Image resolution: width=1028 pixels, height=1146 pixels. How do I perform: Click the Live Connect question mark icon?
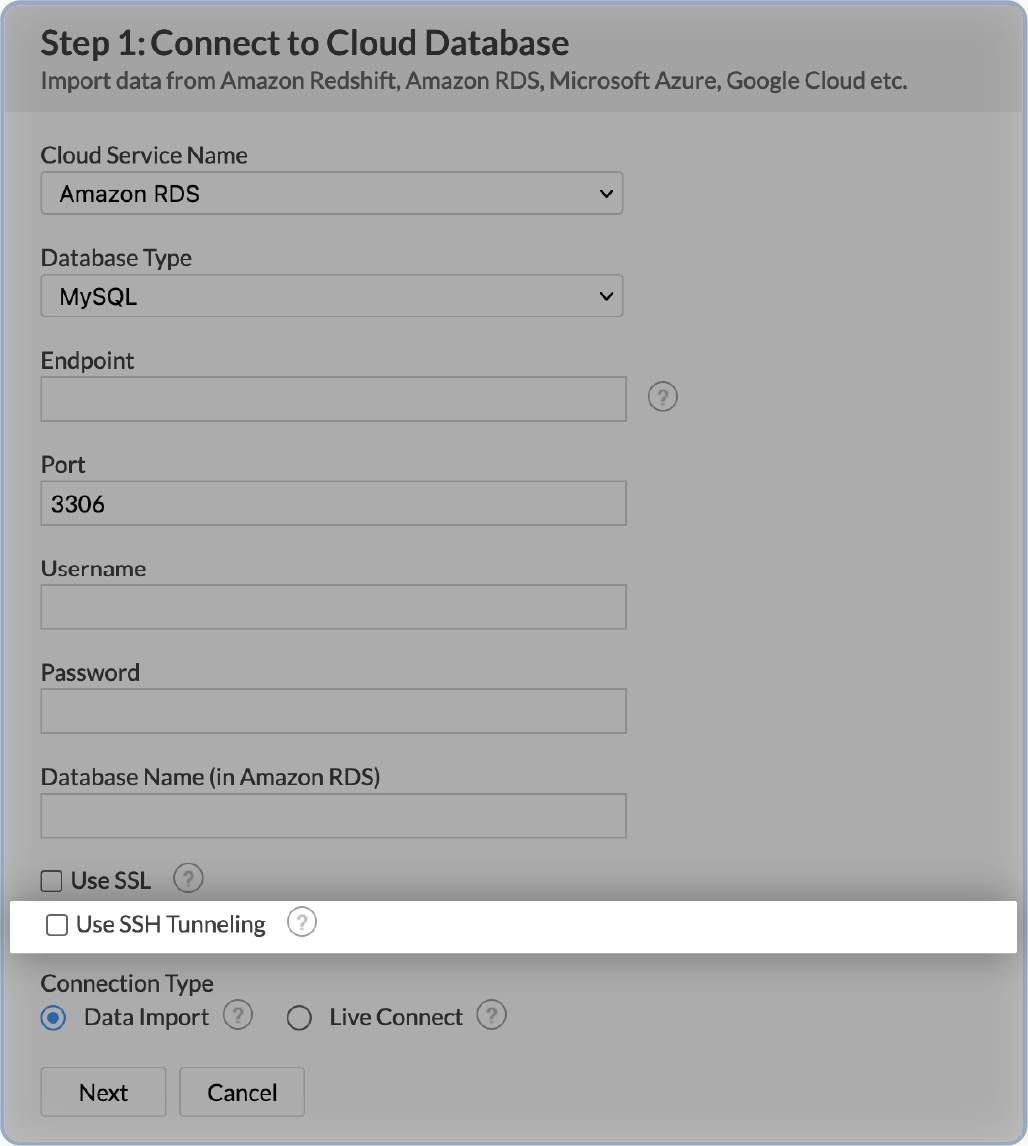tap(491, 1016)
